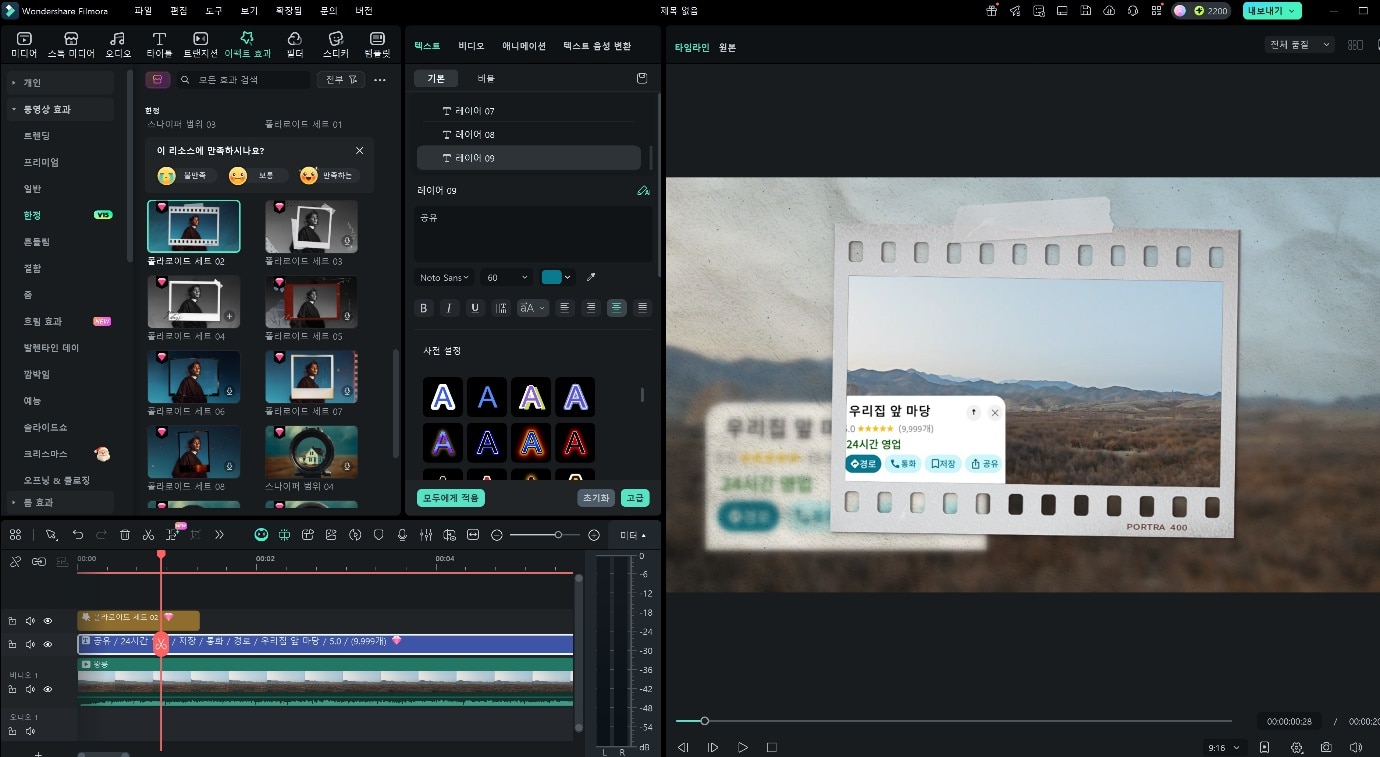The image size is (1380, 757).
Task: Open the 파일 menu
Action: 143,11
